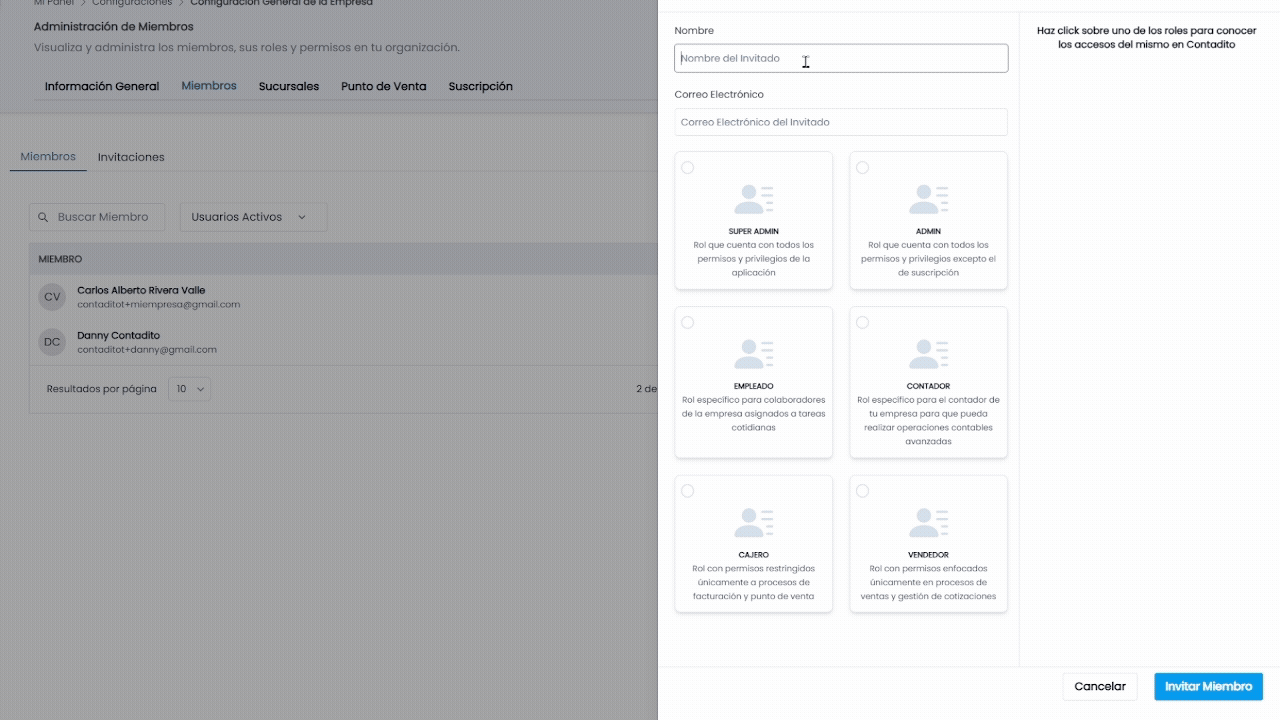Screen dimensions: 1280x720
Task: Click the DC avatar of Danny Contadito
Action: (x=52, y=342)
